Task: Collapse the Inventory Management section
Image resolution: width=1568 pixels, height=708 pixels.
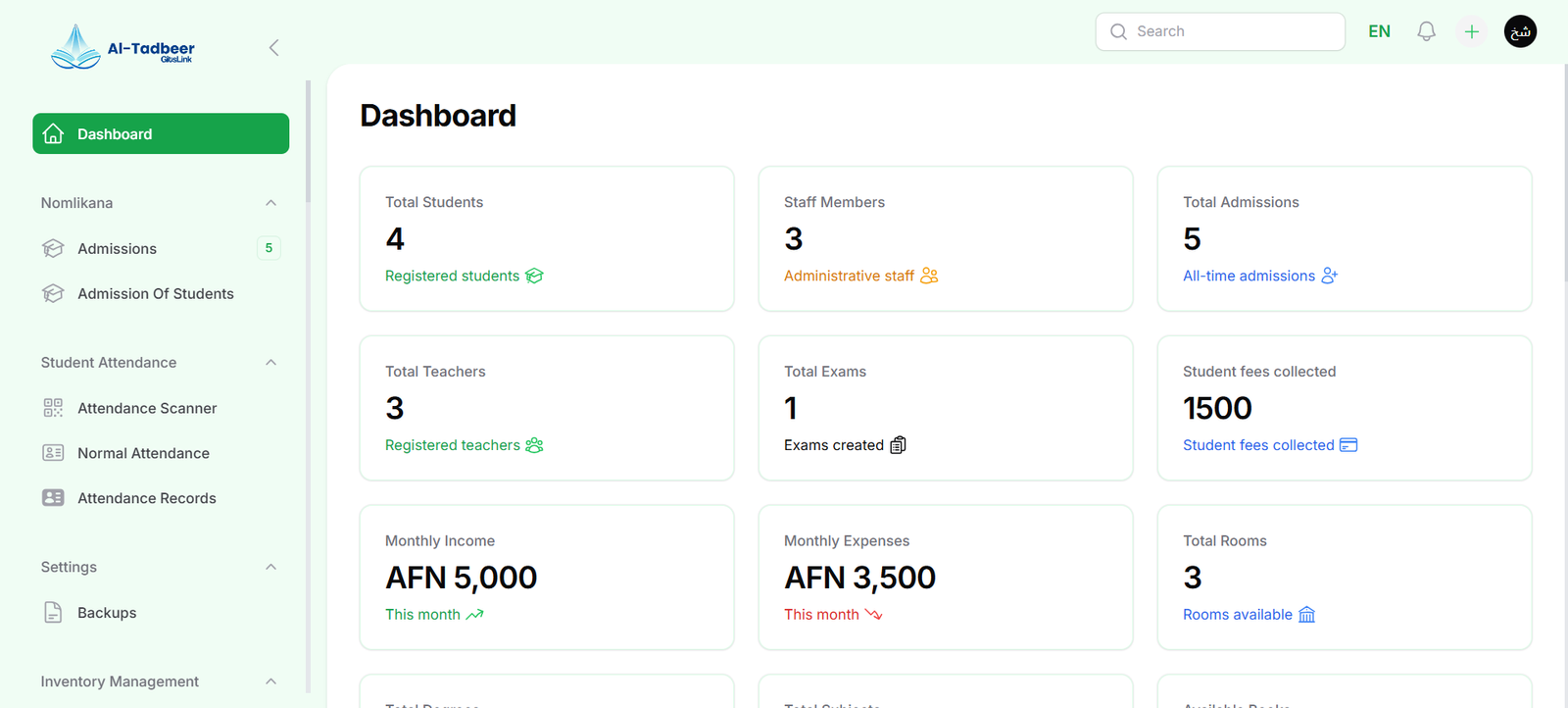Action: [270, 682]
